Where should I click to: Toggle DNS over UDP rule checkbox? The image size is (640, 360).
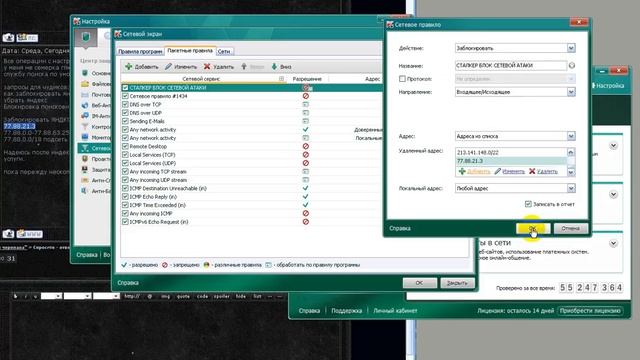125,113
